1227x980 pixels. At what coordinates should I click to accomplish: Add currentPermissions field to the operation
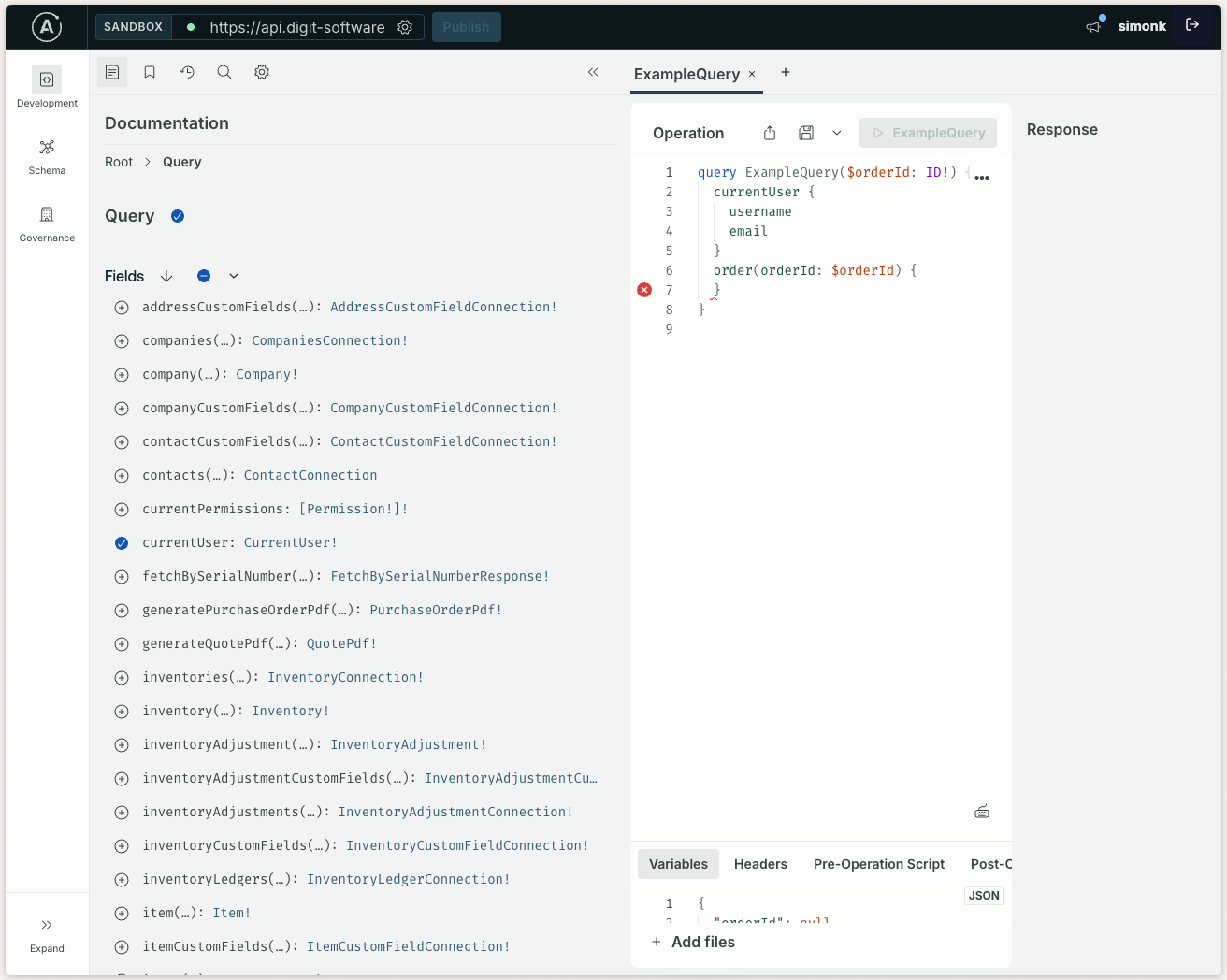[122, 510]
